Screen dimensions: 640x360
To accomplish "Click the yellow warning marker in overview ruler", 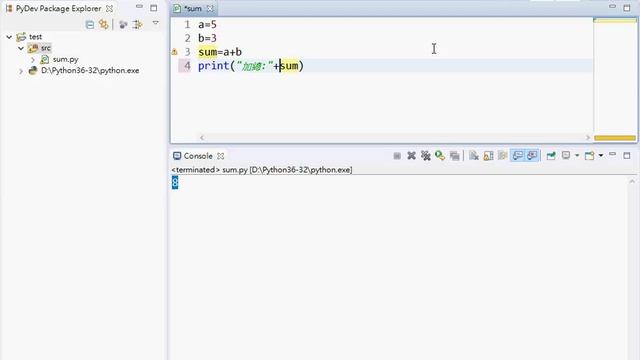I will [x=615, y=138].
